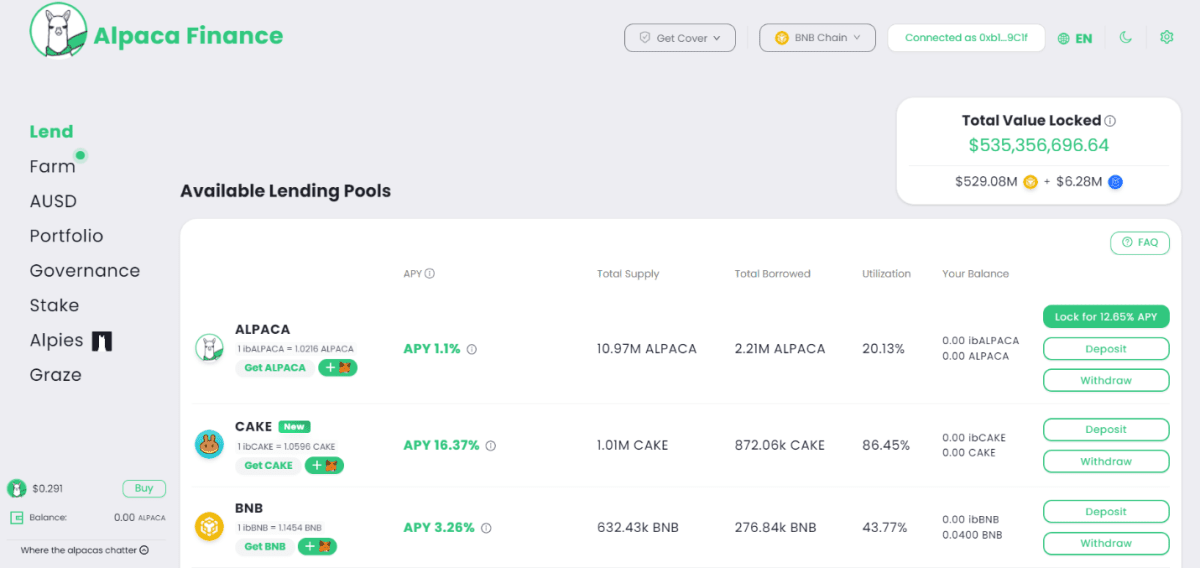Navigate to Governance
Viewport: 1200px width, 568px height.
coord(85,271)
